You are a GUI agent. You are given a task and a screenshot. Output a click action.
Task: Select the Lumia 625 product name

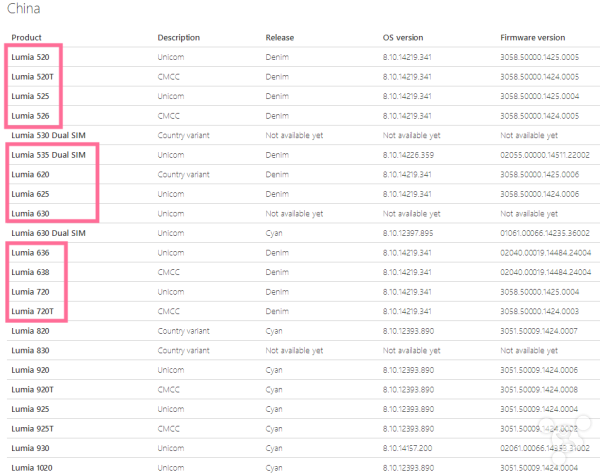tap(30, 194)
